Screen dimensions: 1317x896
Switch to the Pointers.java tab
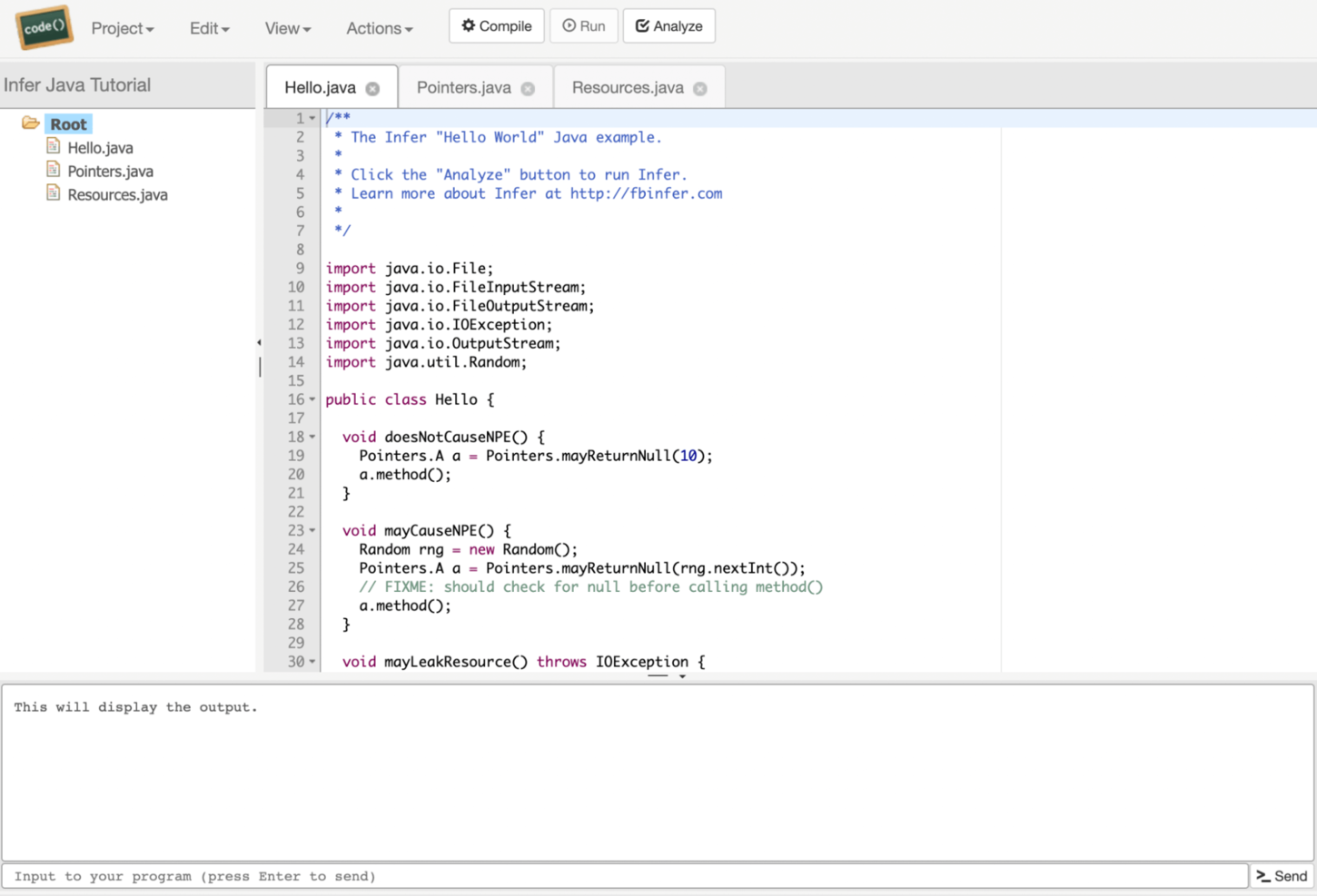pos(465,87)
